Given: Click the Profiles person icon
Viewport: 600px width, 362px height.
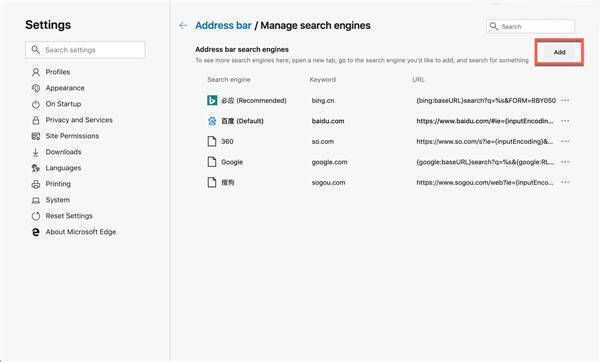Looking at the screenshot, I should pyautogui.click(x=36, y=72).
